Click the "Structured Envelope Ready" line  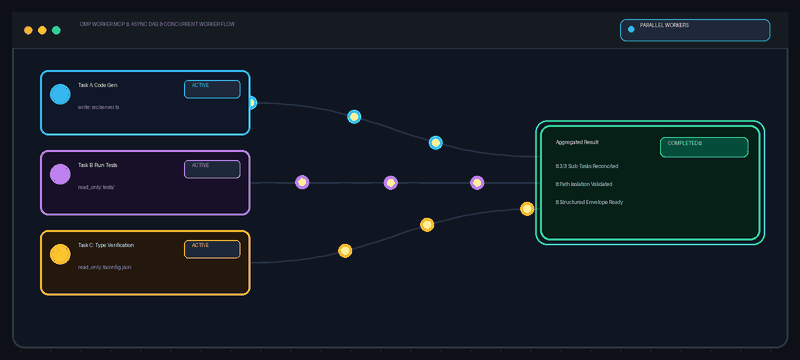point(589,202)
